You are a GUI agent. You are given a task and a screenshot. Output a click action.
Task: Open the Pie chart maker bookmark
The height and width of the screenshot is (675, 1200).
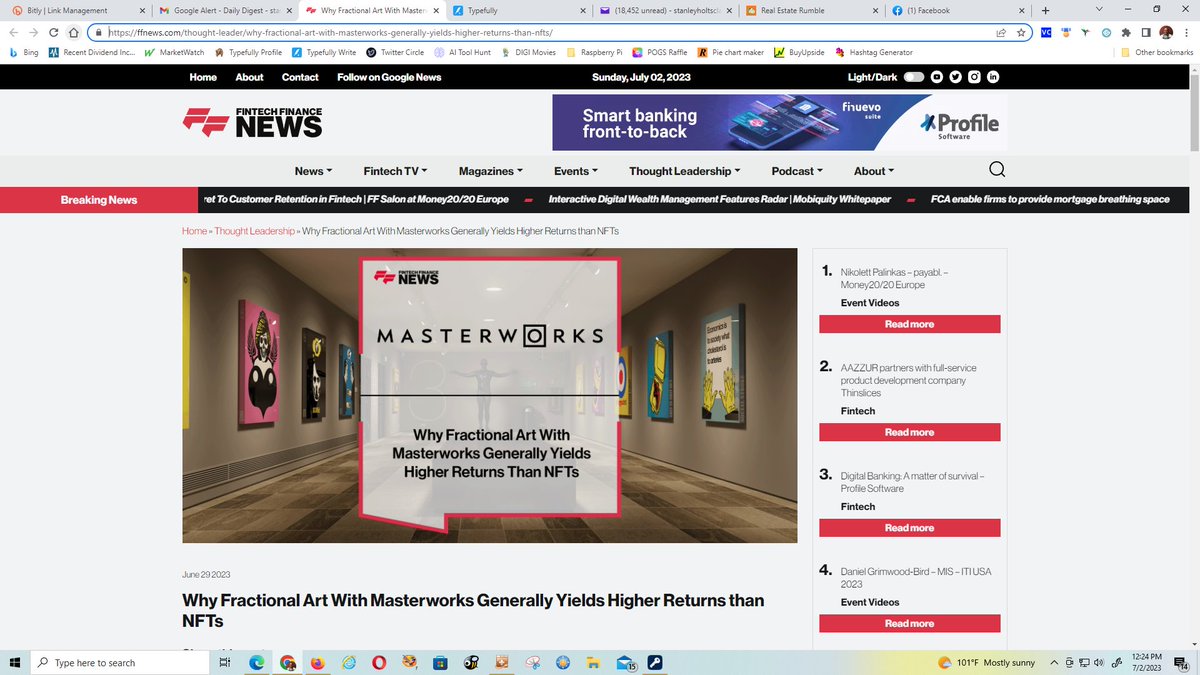732,52
